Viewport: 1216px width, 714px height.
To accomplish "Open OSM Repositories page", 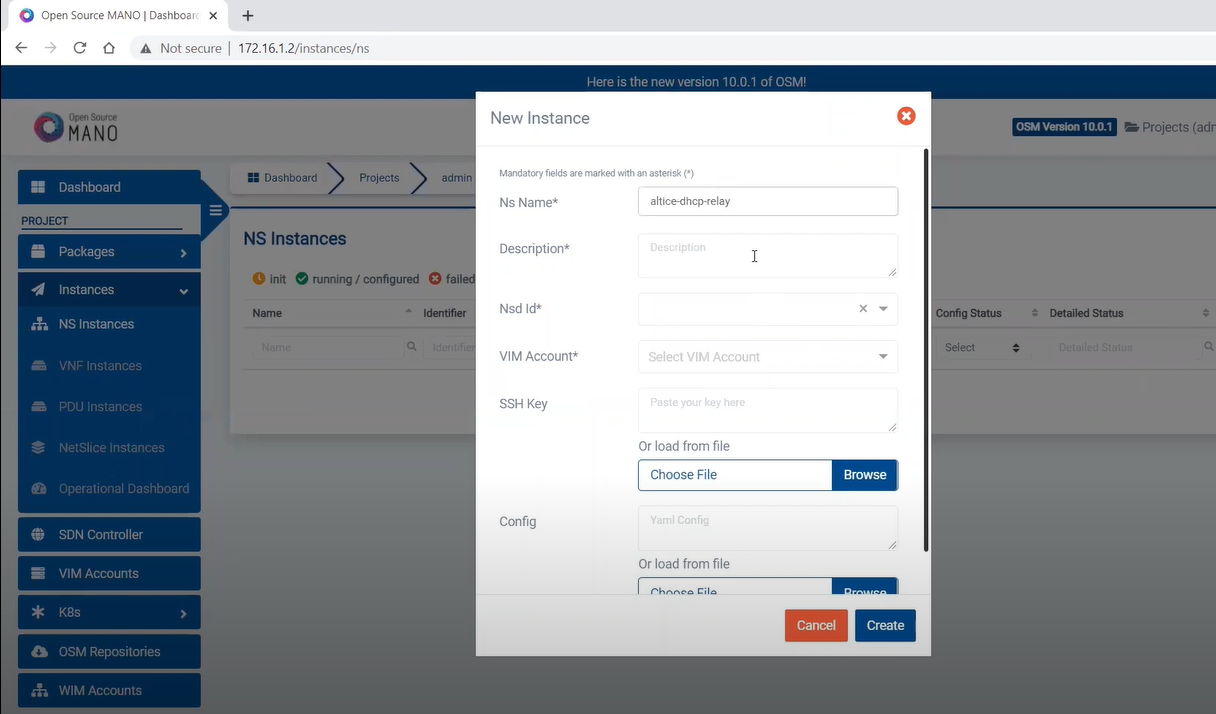I will (x=109, y=652).
